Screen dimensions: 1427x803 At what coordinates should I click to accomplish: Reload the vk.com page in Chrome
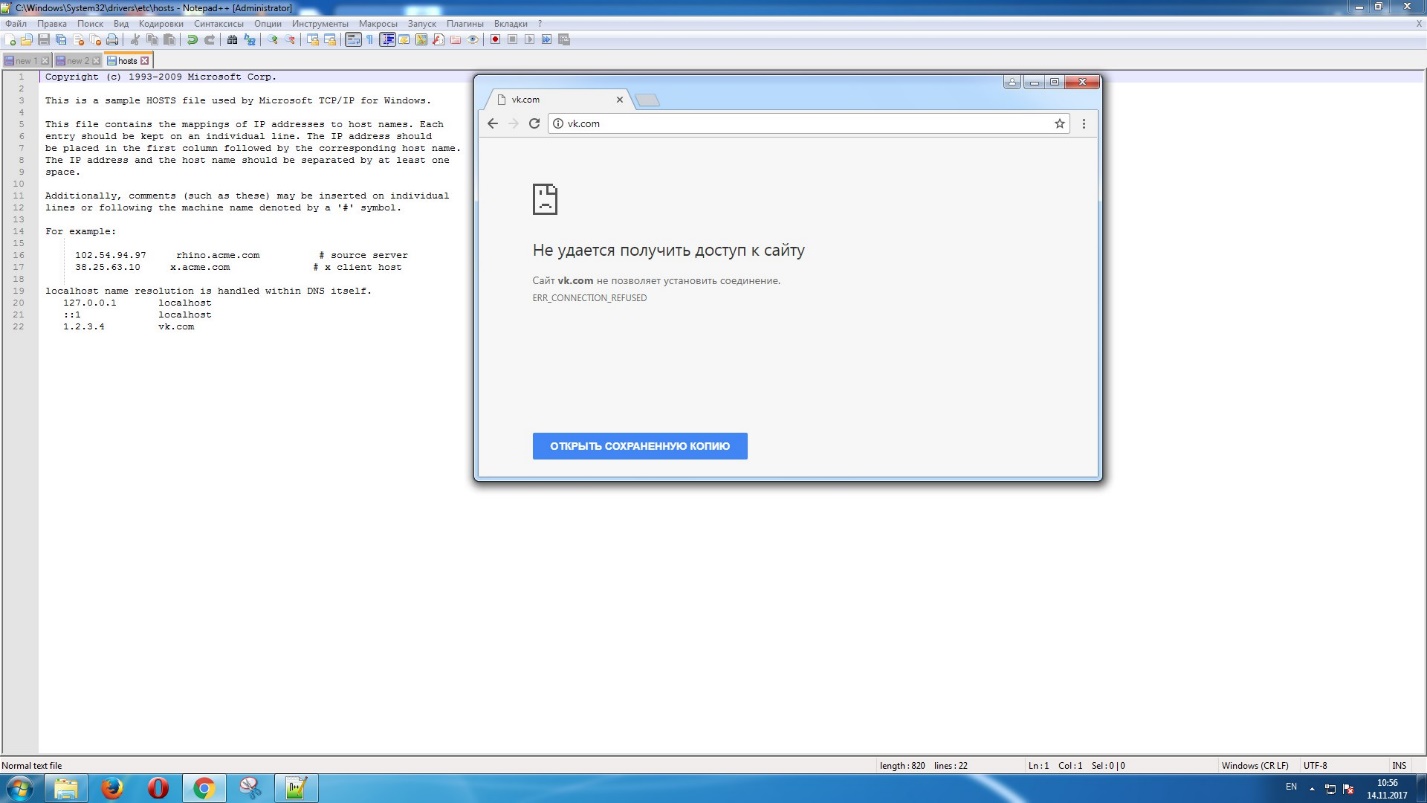tap(534, 123)
